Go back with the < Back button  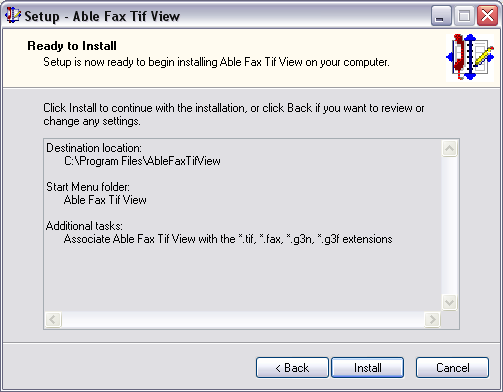point(292,368)
